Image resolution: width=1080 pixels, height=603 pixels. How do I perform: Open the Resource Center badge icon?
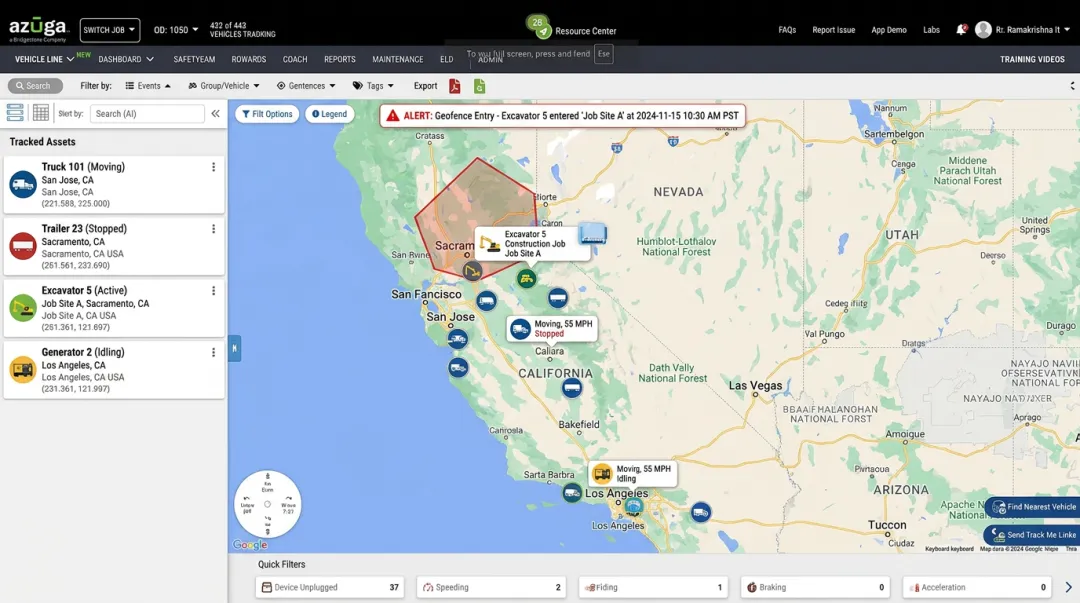point(539,26)
